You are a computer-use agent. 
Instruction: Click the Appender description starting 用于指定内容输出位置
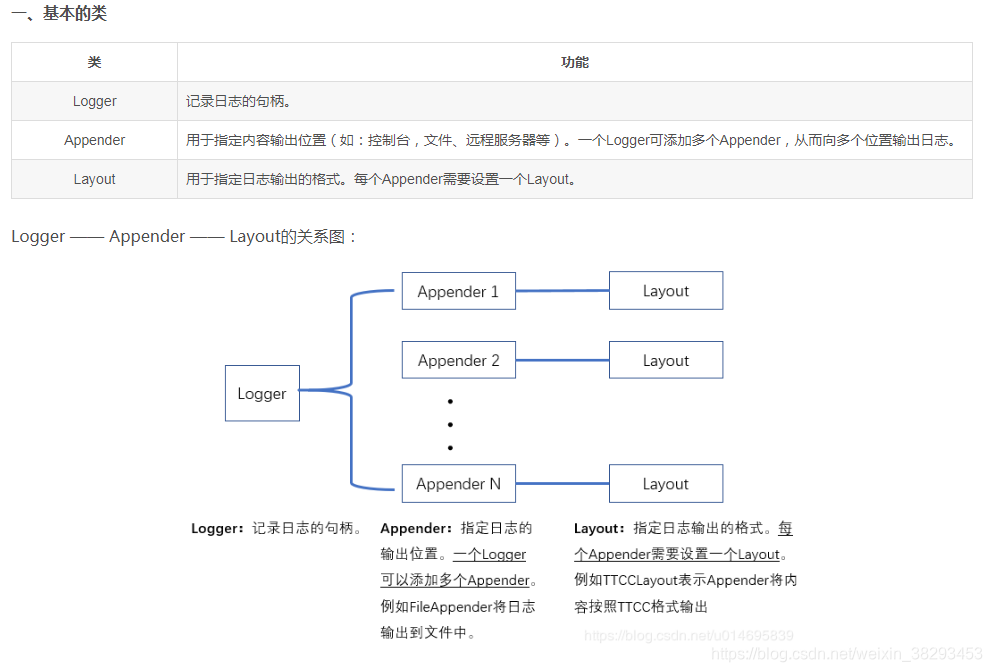[571, 140]
